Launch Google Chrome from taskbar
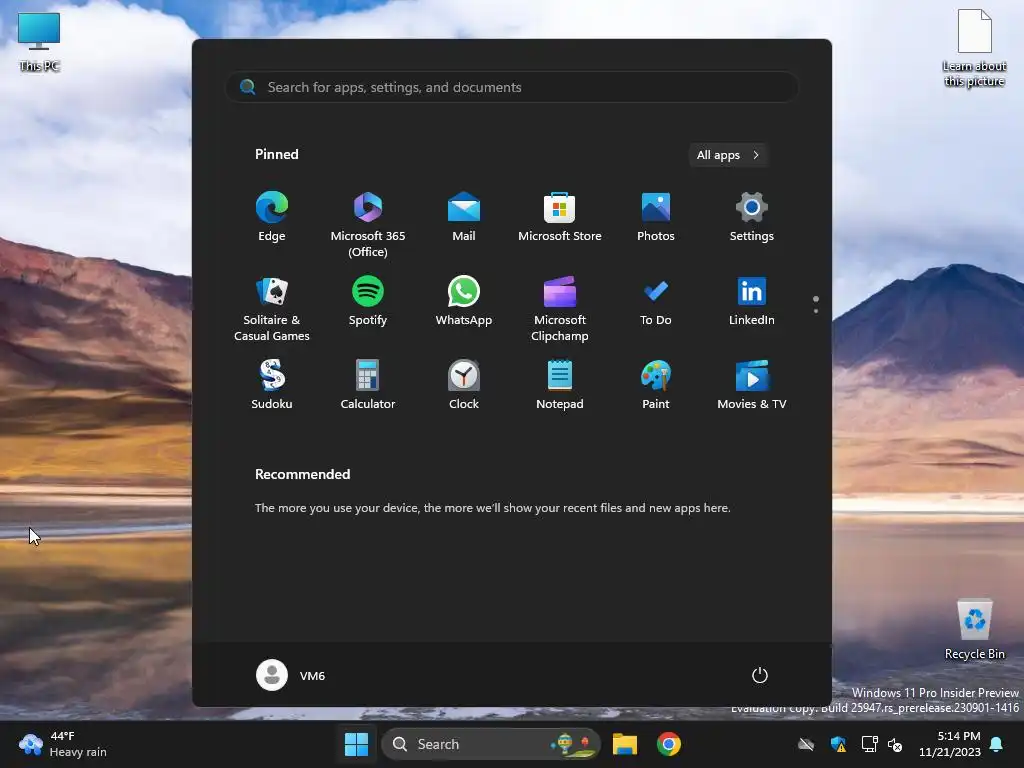 coord(669,744)
